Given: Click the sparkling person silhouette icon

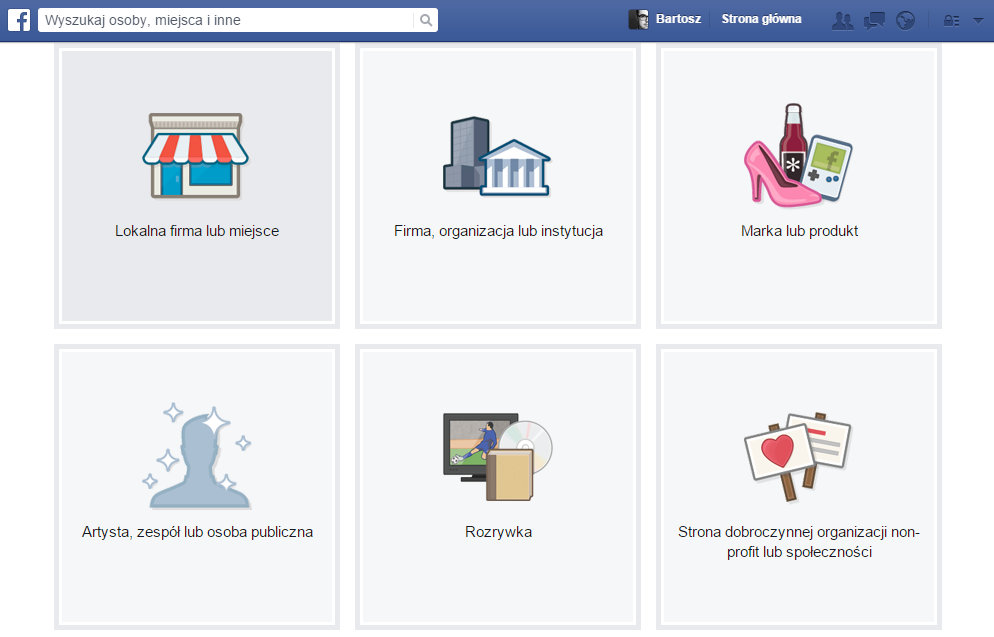Looking at the screenshot, I should point(197,456).
